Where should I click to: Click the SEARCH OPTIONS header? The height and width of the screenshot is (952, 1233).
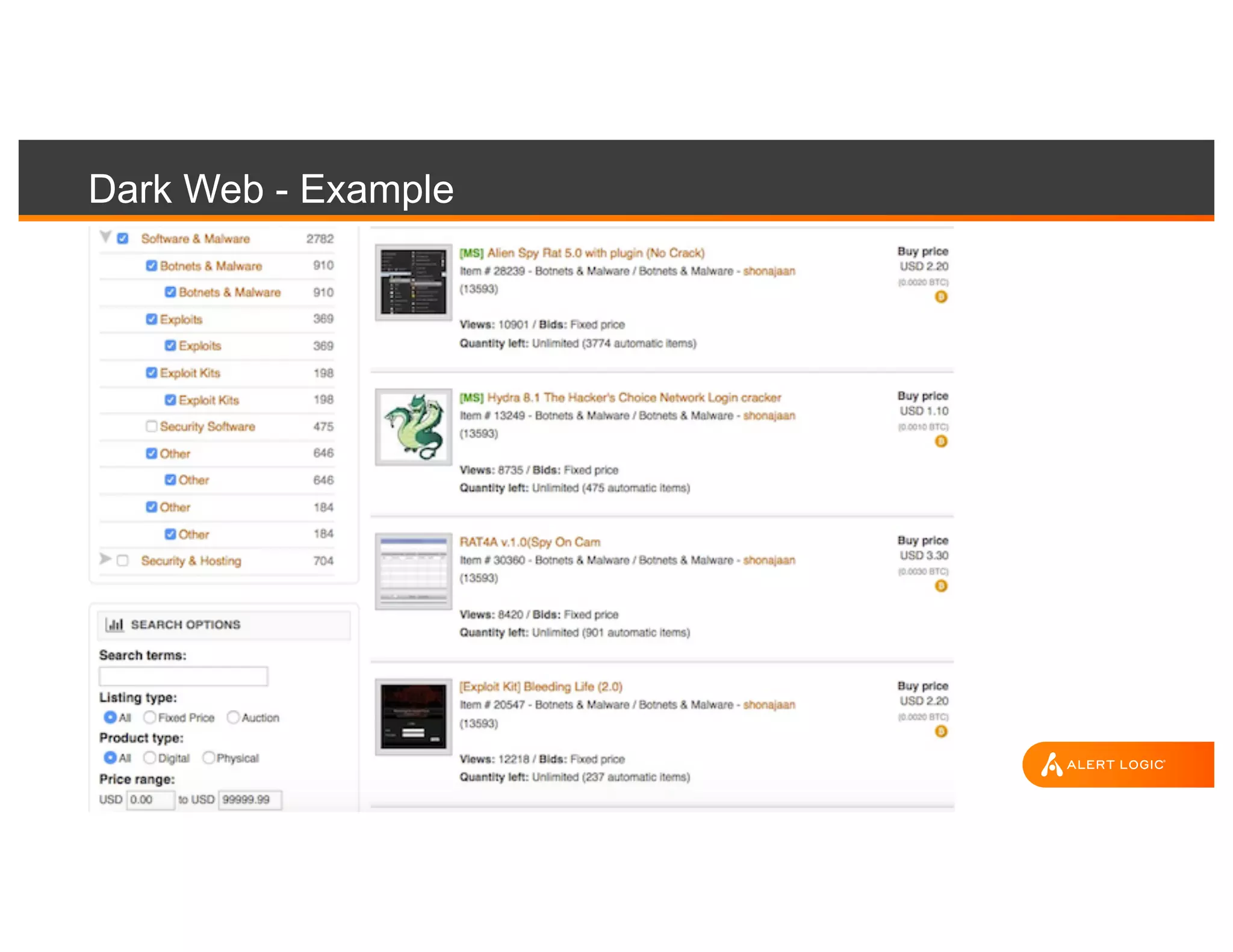tap(223, 625)
